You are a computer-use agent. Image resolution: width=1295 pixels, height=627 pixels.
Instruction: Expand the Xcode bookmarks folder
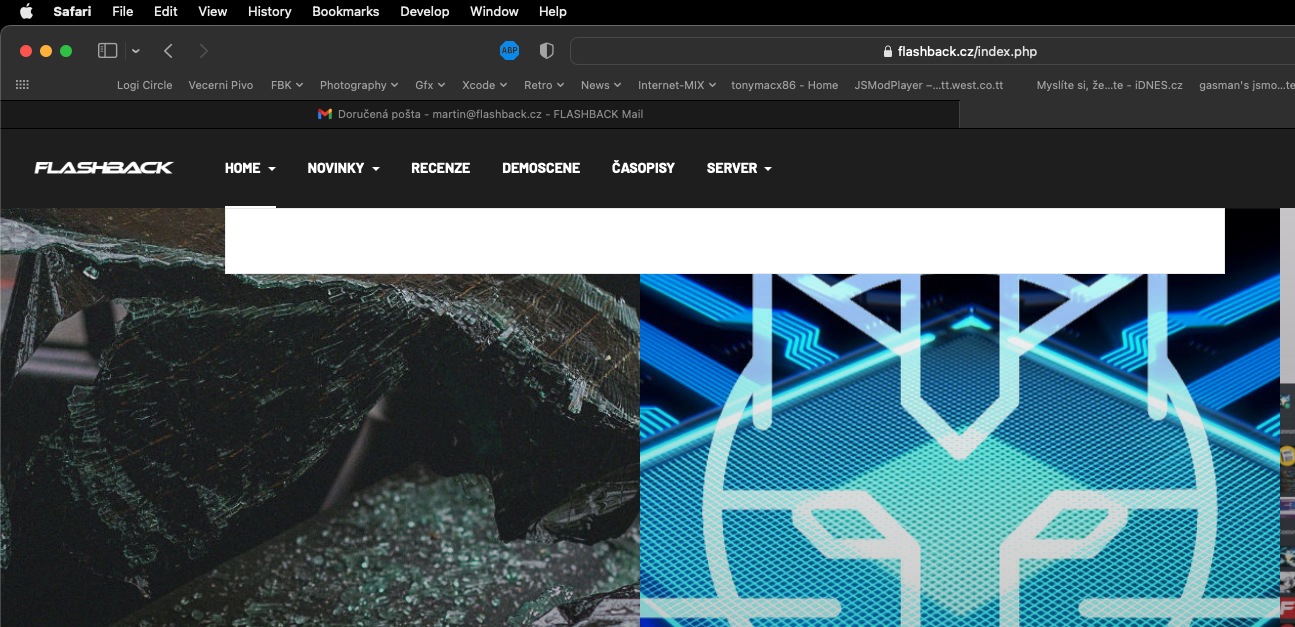(485, 85)
